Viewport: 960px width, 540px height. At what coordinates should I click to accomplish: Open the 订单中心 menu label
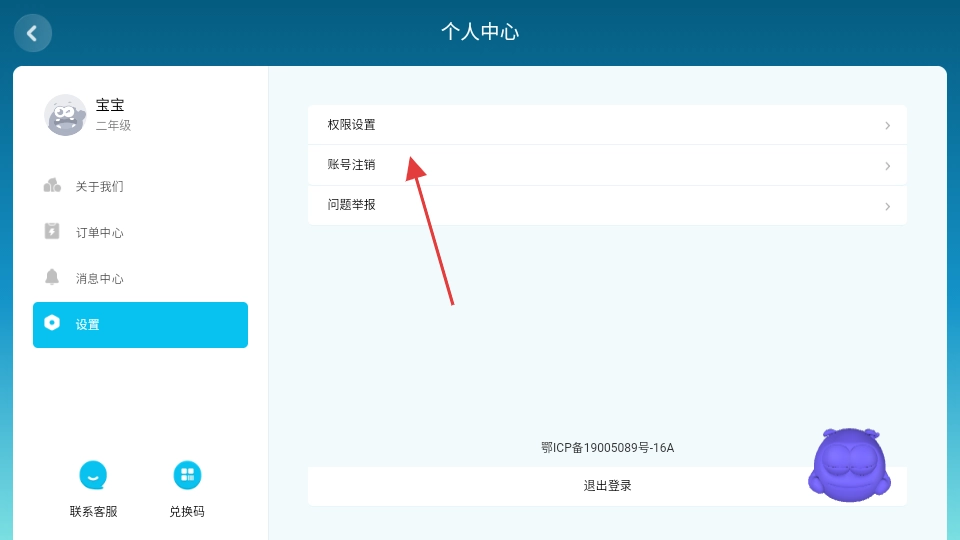point(100,233)
